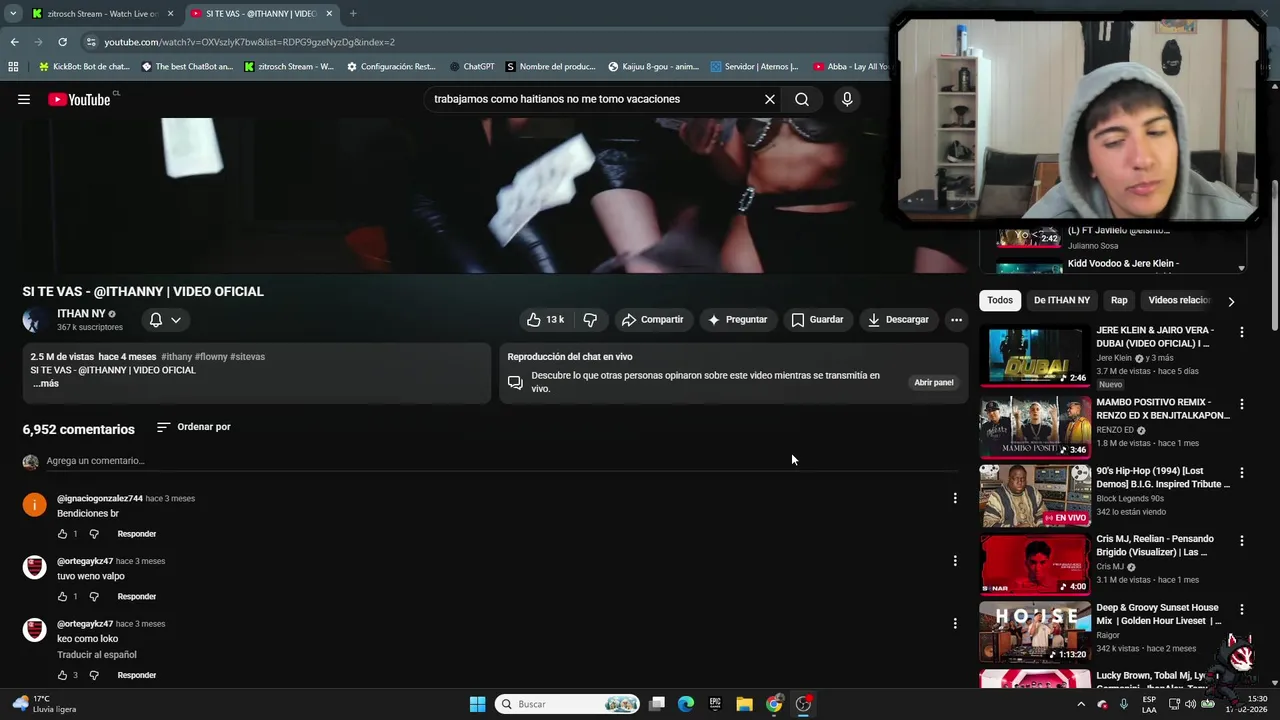1280x720 pixels.
Task: Go back in browser history
Action: (x=14, y=42)
